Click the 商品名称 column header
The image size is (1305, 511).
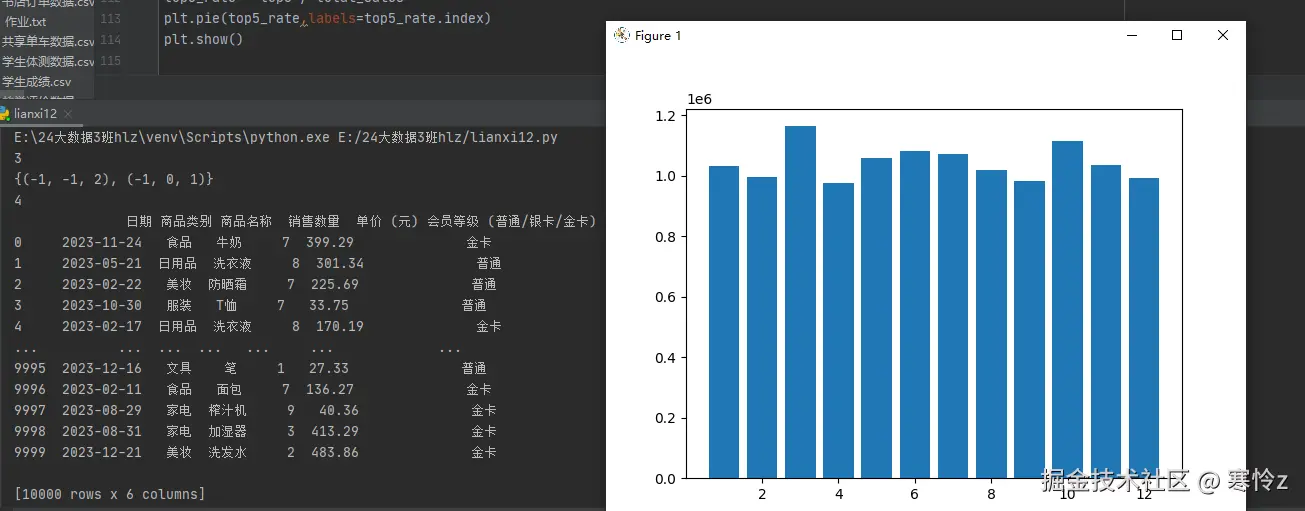(x=246, y=221)
